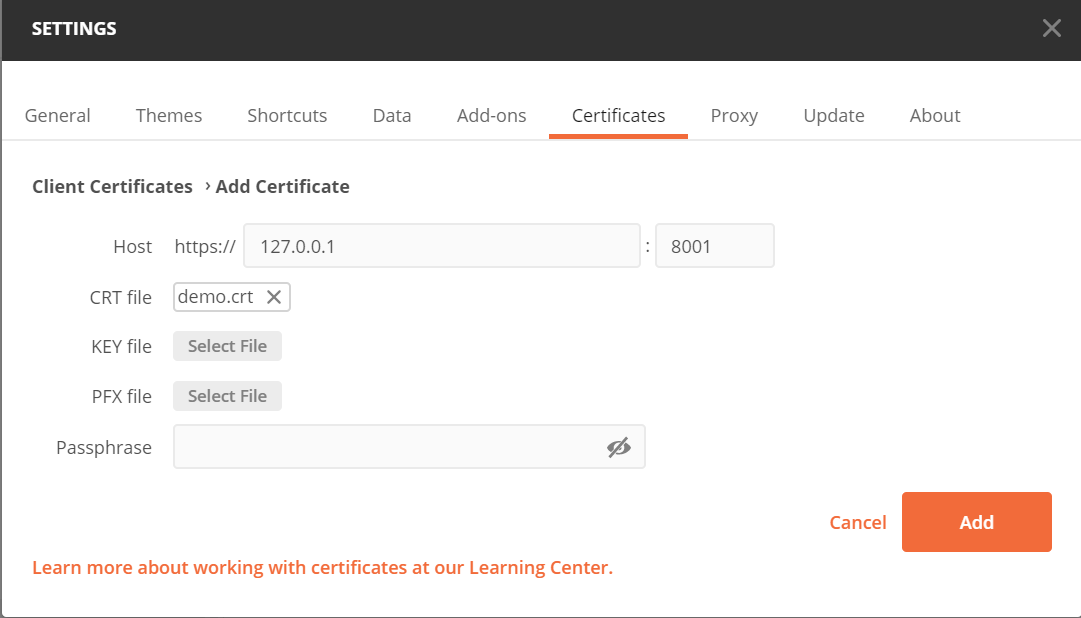Cancel adding the certificate

pyautogui.click(x=858, y=522)
